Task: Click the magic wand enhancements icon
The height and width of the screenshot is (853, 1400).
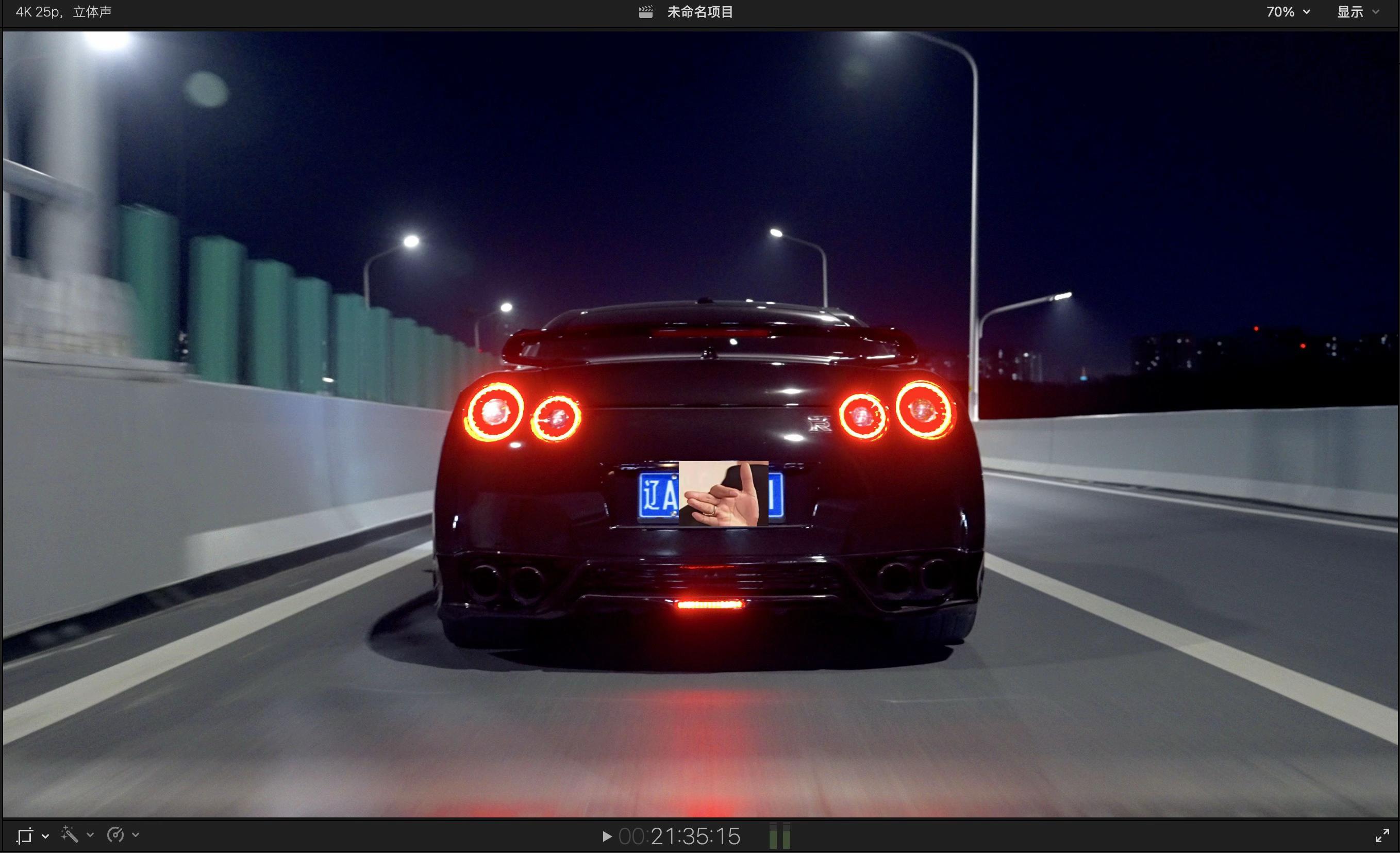Action: 69,834
